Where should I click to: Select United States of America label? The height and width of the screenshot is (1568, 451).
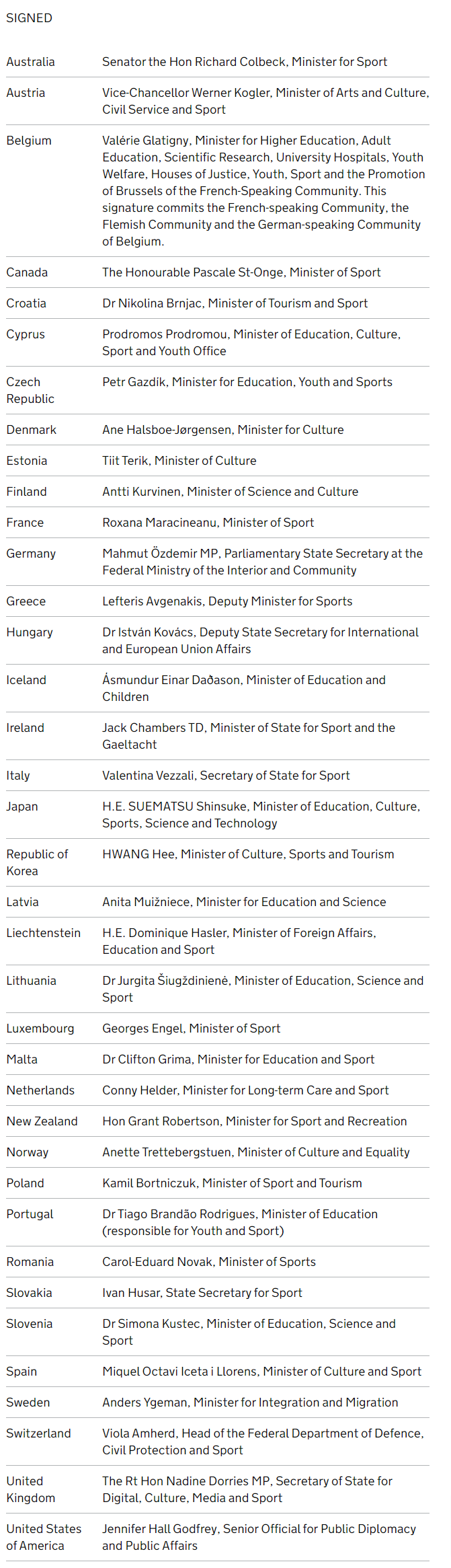[x=44, y=1537]
